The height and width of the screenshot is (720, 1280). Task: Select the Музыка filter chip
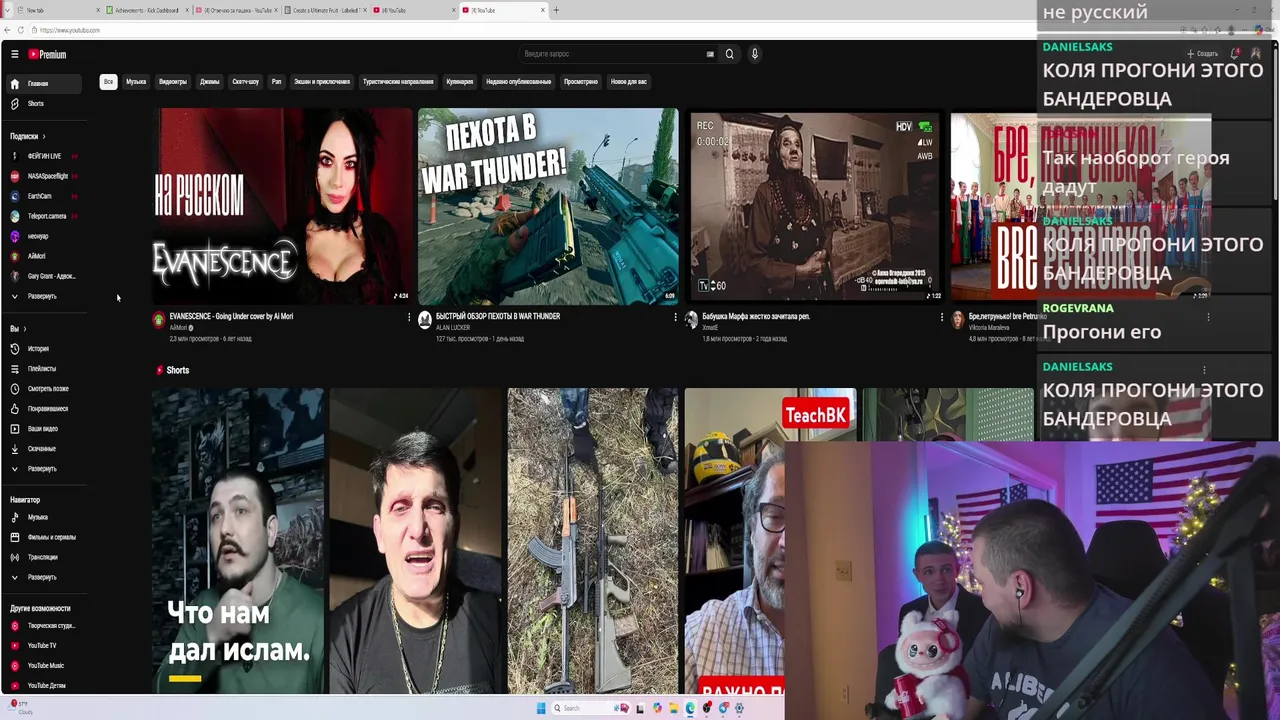point(136,82)
